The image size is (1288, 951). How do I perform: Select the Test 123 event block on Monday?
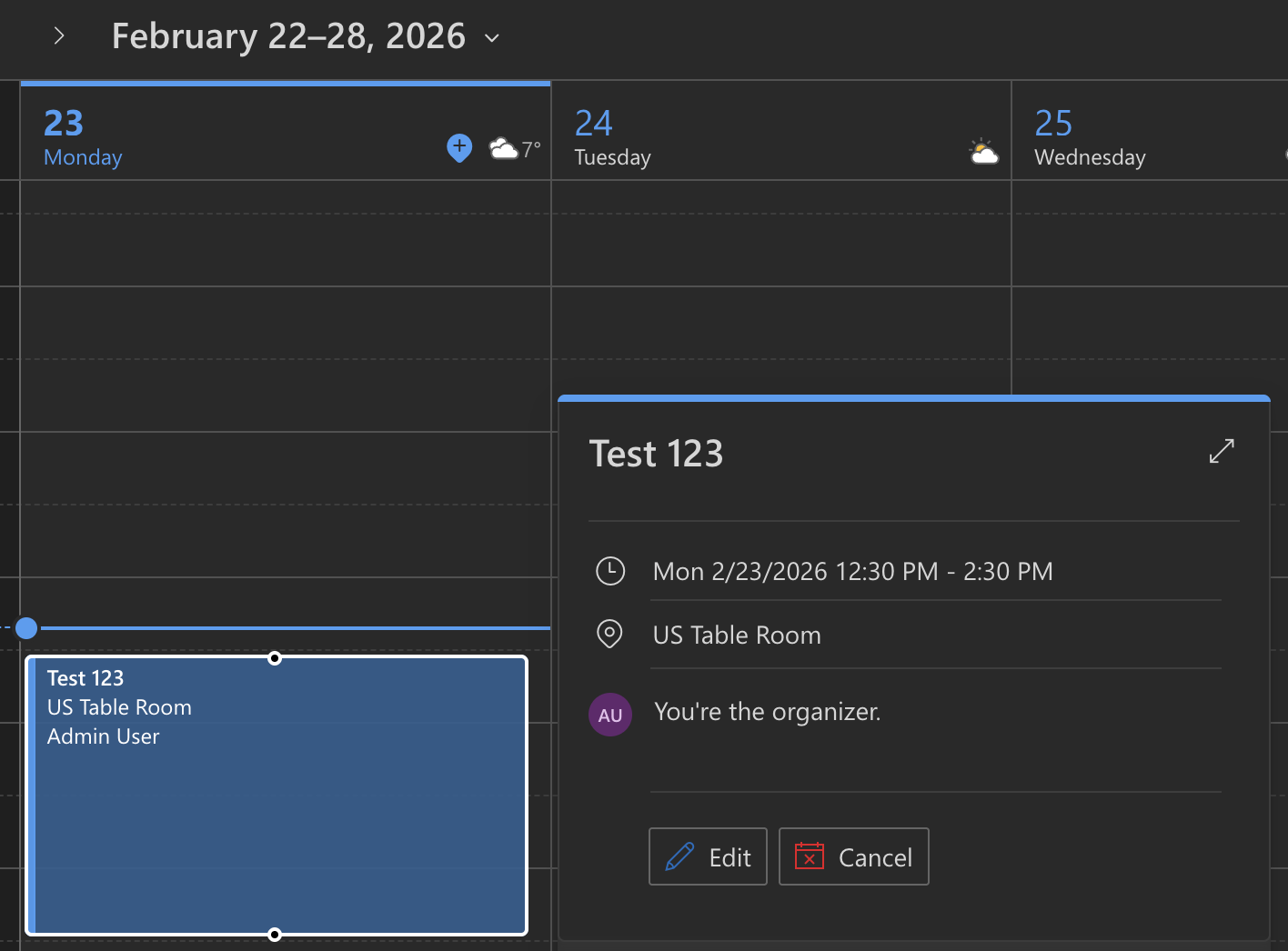click(277, 818)
